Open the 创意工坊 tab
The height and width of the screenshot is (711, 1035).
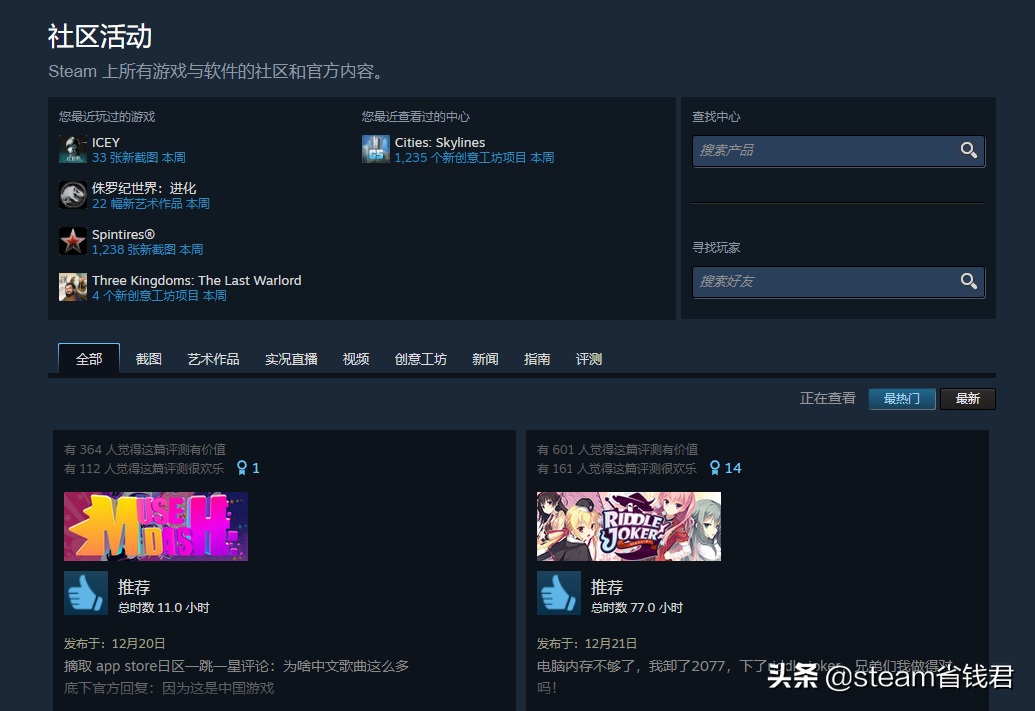[421, 359]
